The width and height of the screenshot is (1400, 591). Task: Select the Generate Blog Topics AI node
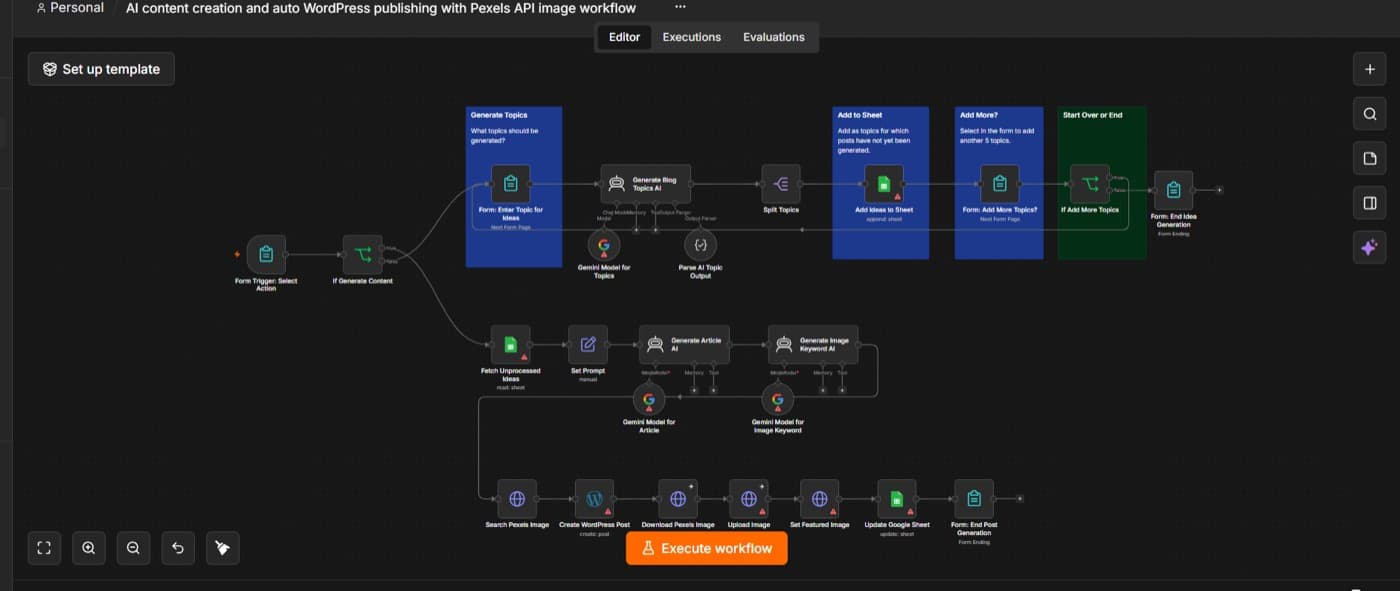(646, 184)
